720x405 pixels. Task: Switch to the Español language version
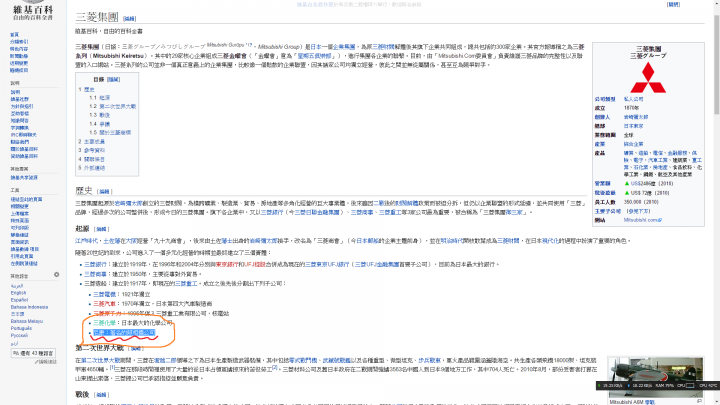tap(19, 300)
